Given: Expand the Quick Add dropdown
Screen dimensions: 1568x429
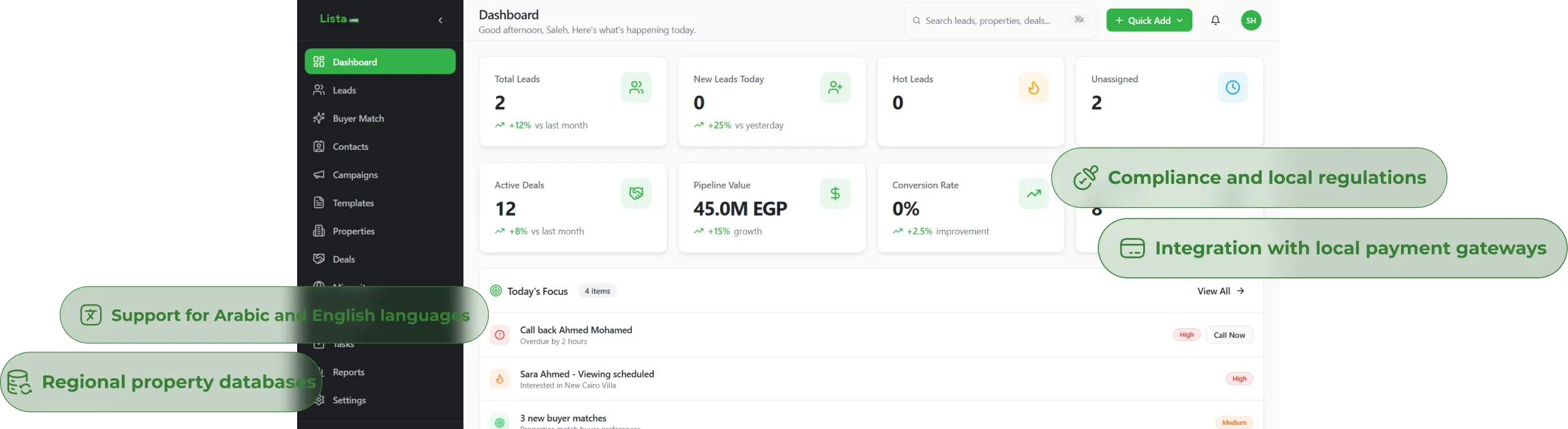Looking at the screenshot, I should (1149, 20).
